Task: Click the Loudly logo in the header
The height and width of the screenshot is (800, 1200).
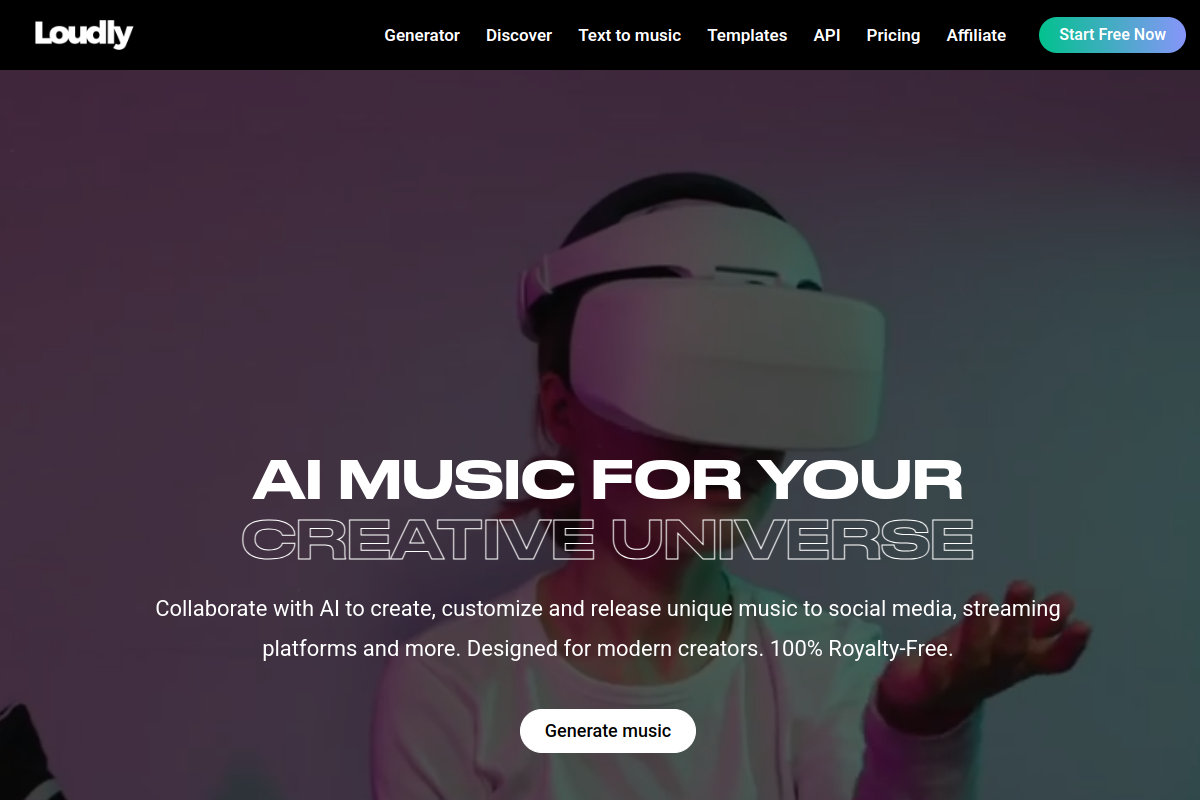Action: click(x=83, y=34)
